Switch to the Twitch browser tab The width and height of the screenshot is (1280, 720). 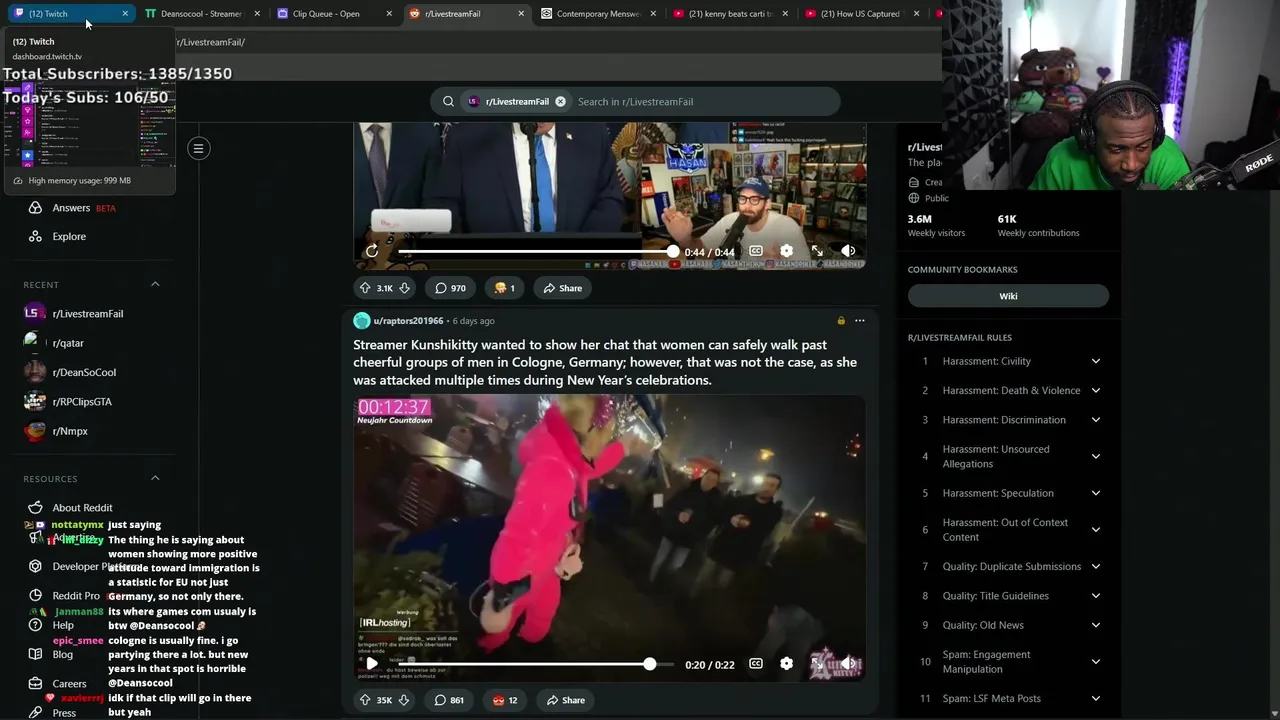pos(68,14)
